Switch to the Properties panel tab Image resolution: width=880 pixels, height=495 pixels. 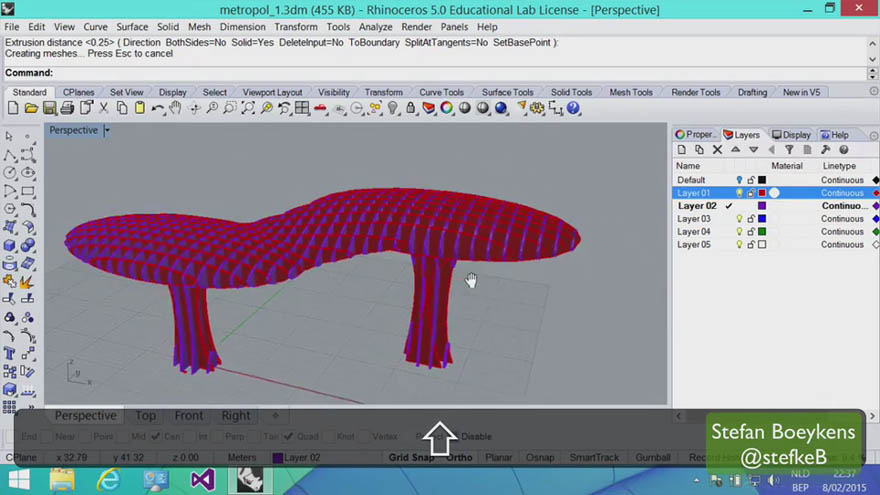(x=696, y=135)
